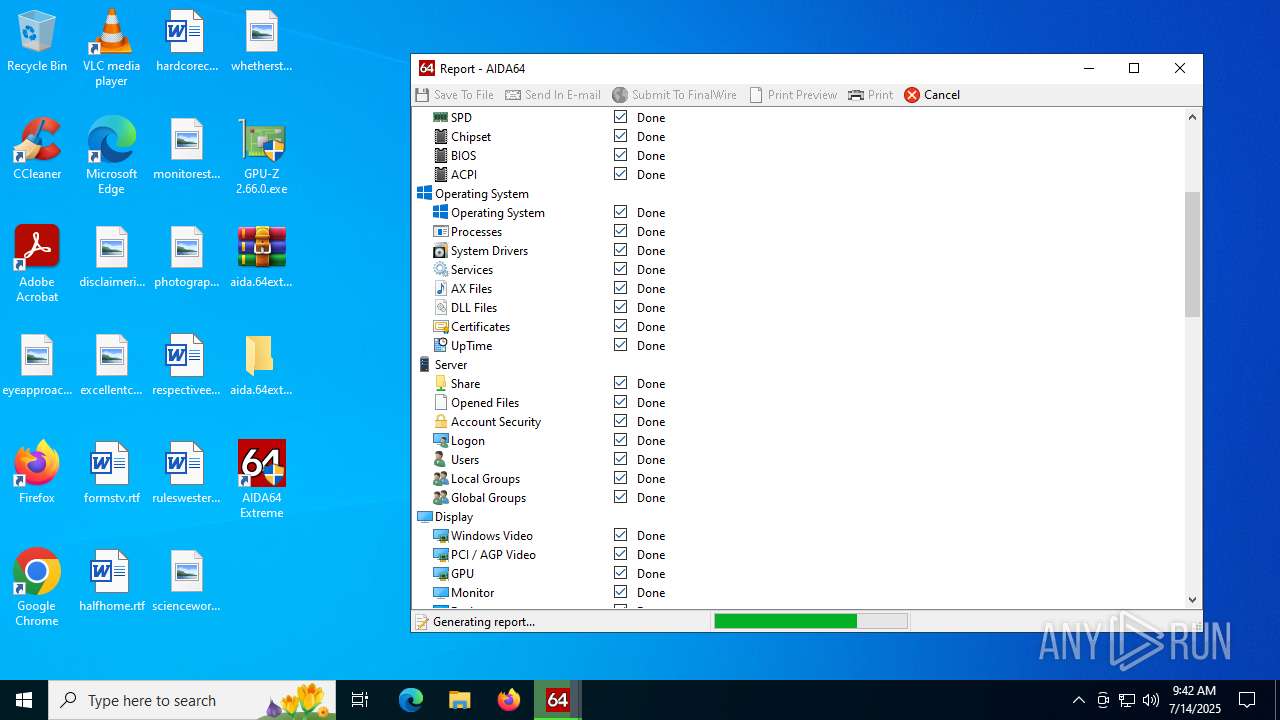Image resolution: width=1280 pixels, height=720 pixels.
Task: Select the Display category header
Action: pyautogui.click(x=445, y=517)
